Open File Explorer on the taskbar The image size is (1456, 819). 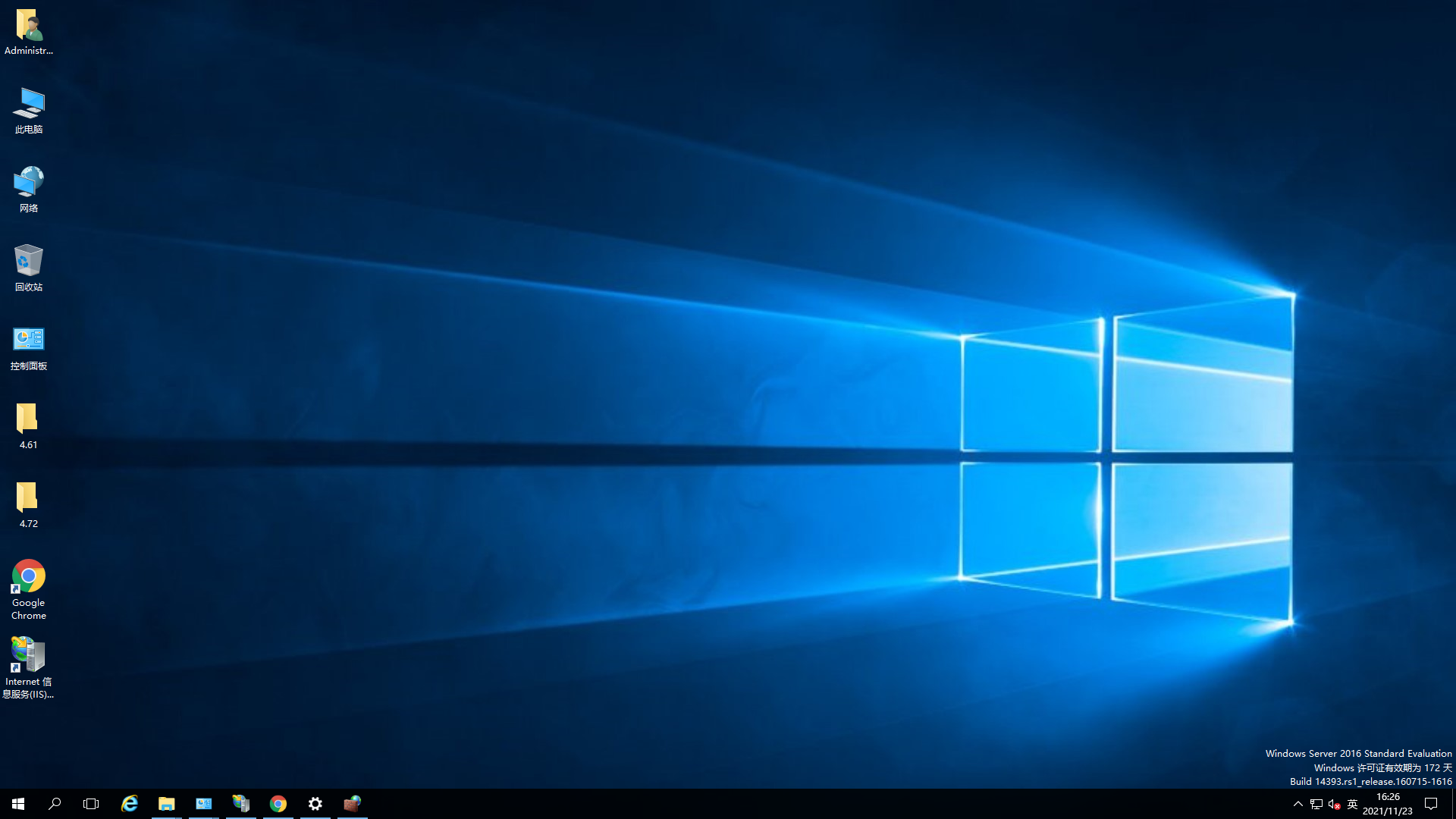tap(167, 804)
